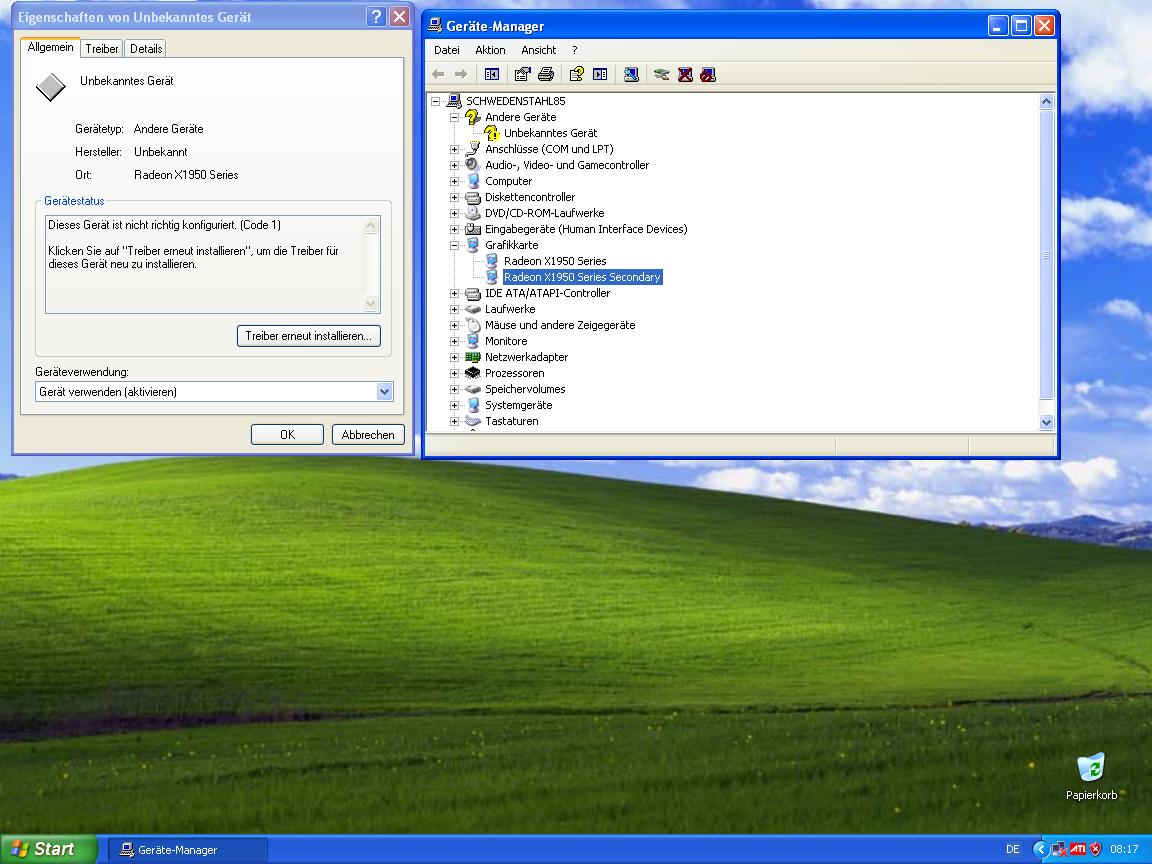
Task: Click the Start button
Action: (x=48, y=849)
